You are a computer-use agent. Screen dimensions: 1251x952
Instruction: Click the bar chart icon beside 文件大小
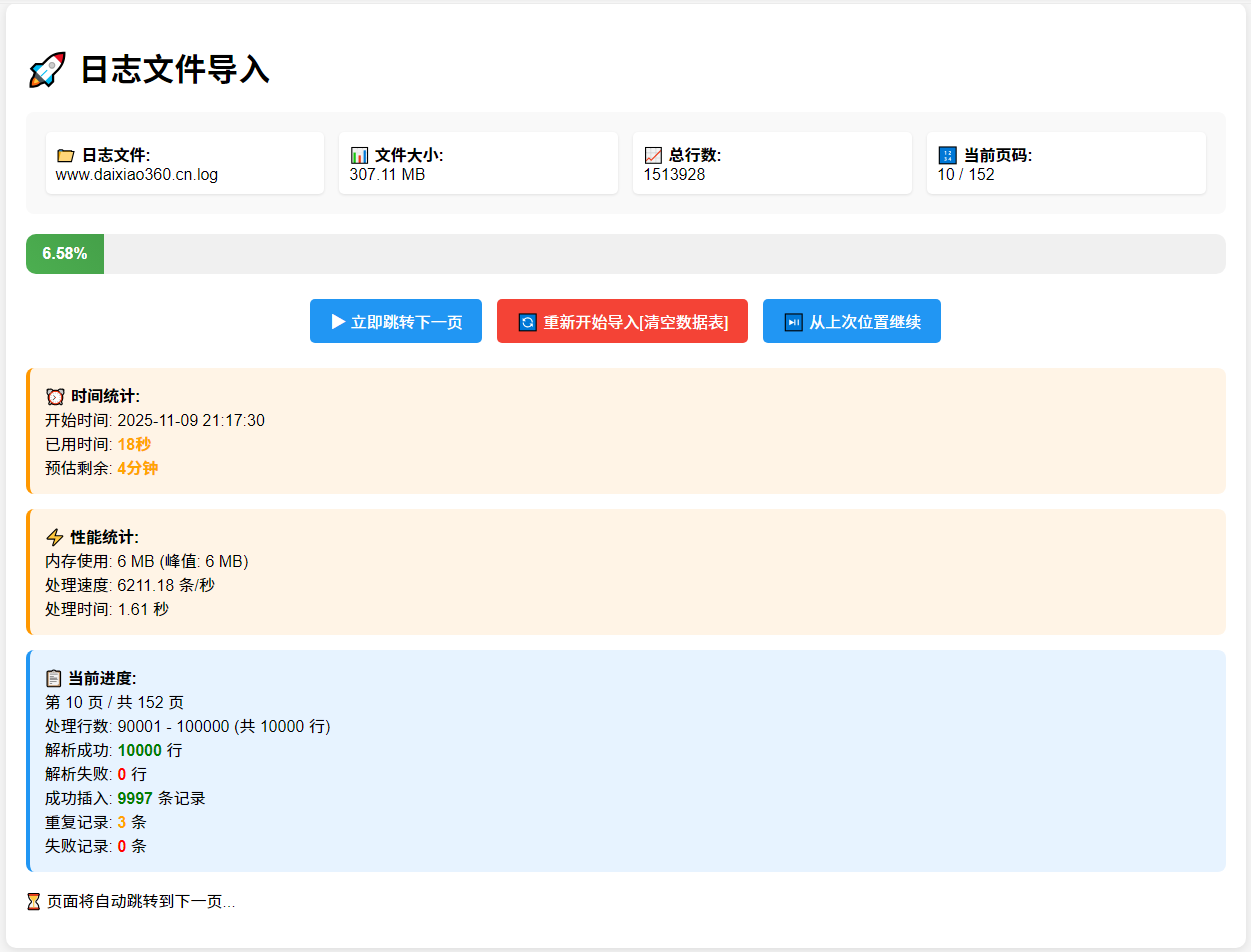360,155
